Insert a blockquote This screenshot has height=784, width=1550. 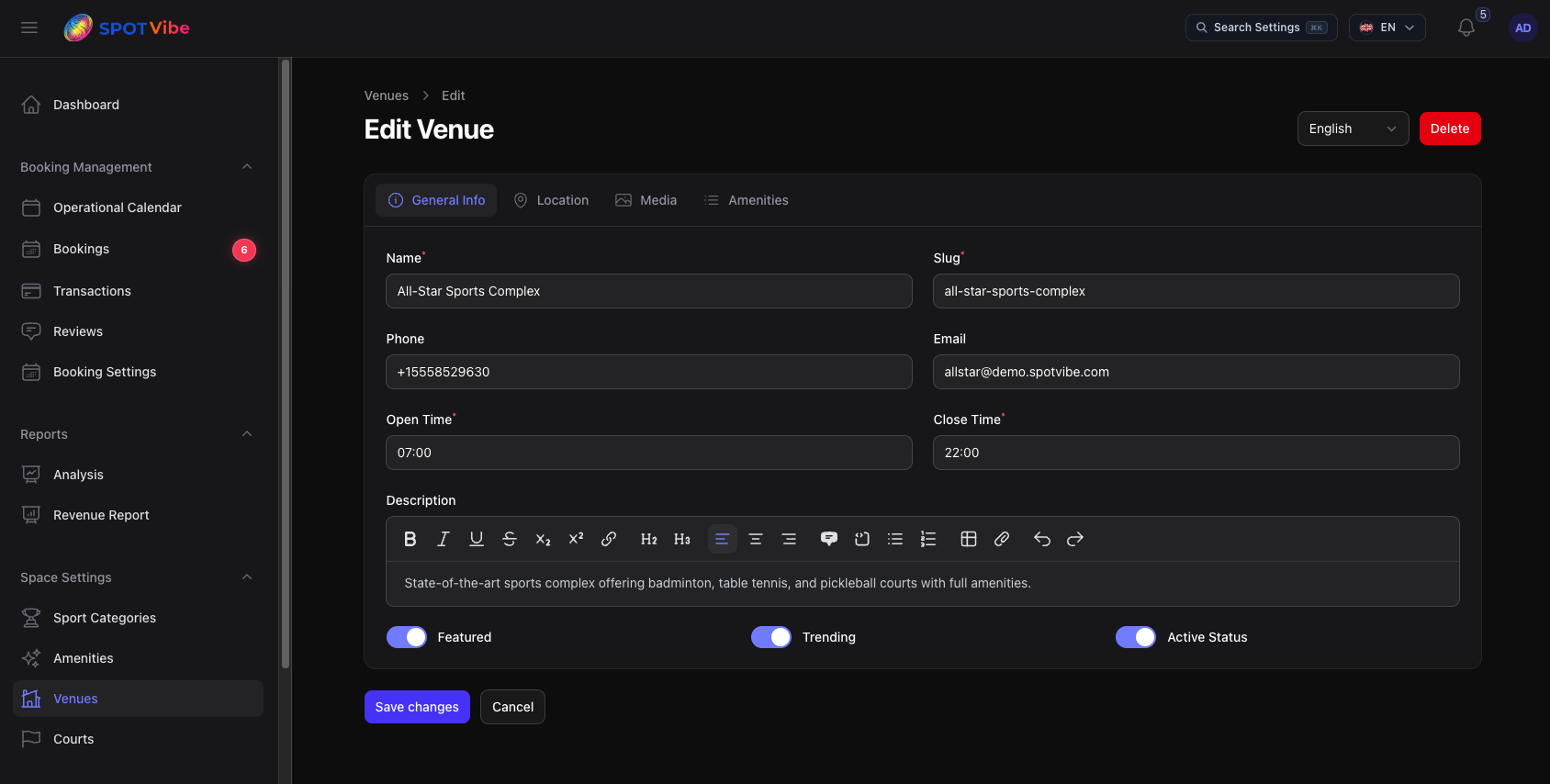tap(829, 539)
